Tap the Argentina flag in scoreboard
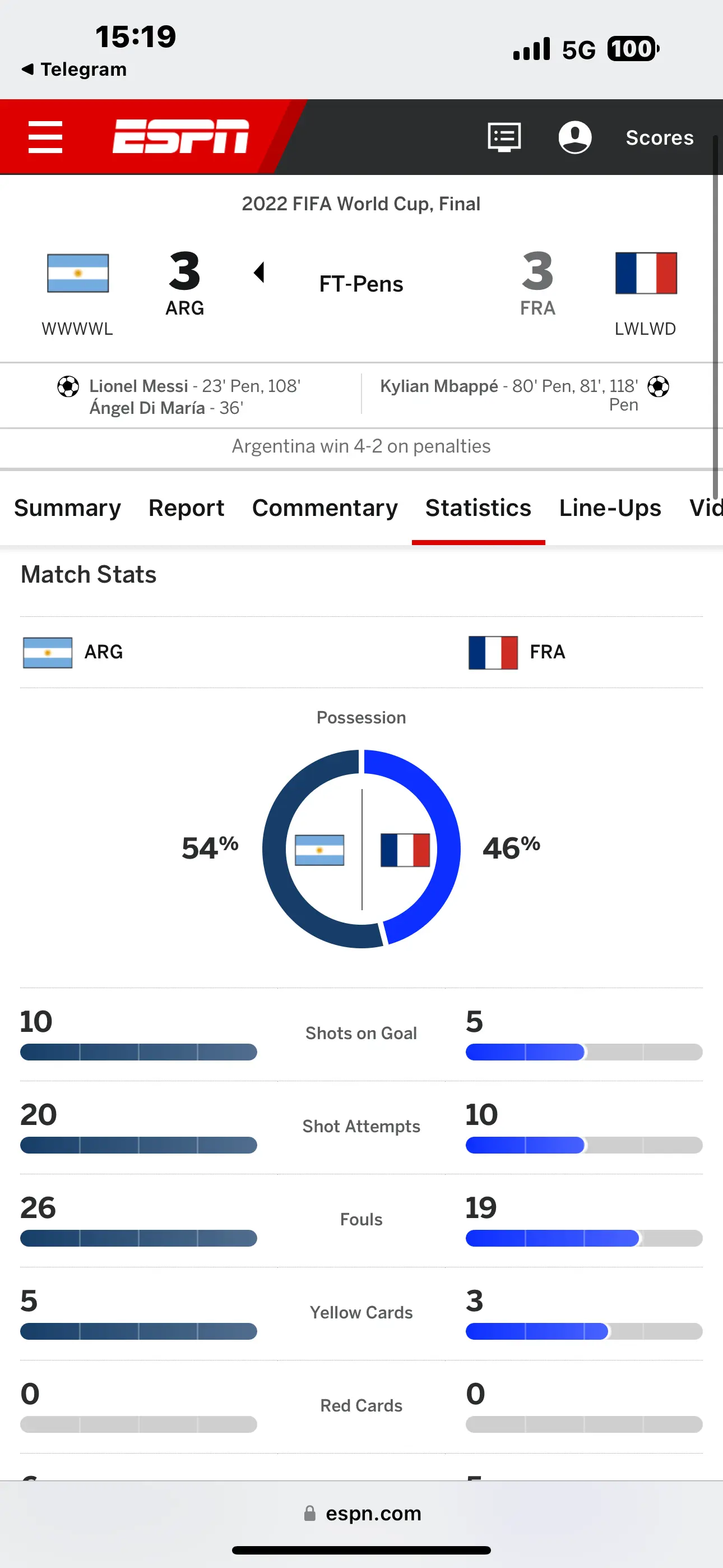Screen dimensions: 723x1568 point(78,273)
